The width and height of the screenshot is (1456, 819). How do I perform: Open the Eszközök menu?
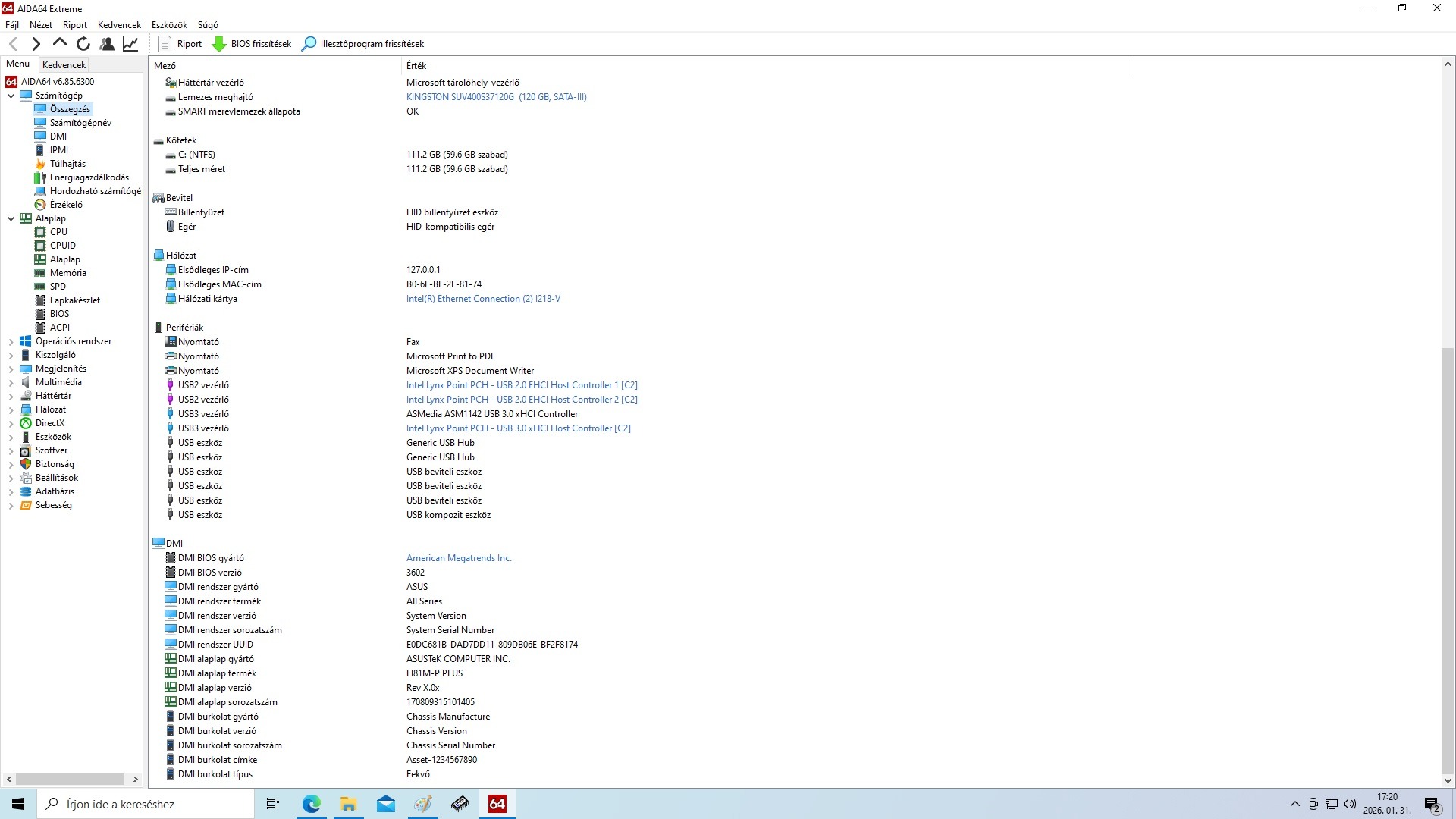169,25
